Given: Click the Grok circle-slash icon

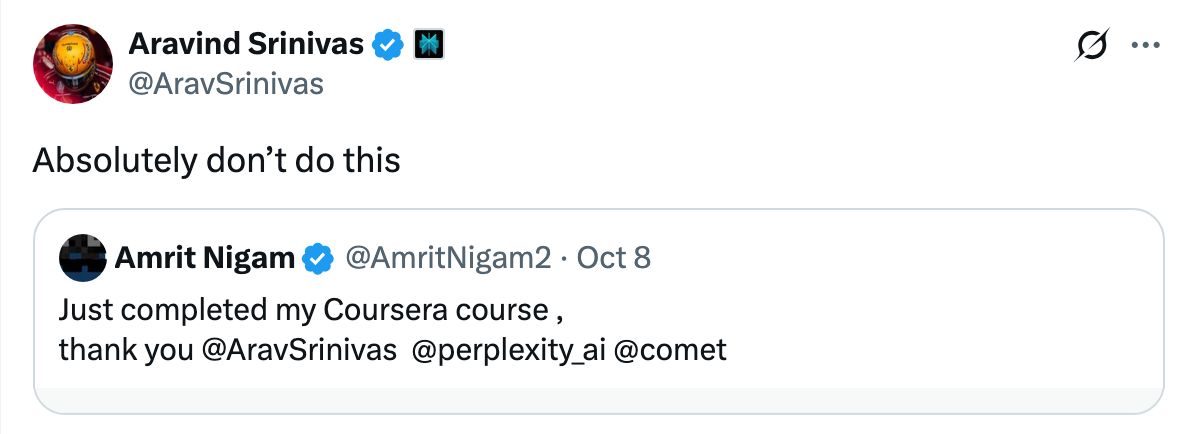Looking at the screenshot, I should coord(1093,45).
